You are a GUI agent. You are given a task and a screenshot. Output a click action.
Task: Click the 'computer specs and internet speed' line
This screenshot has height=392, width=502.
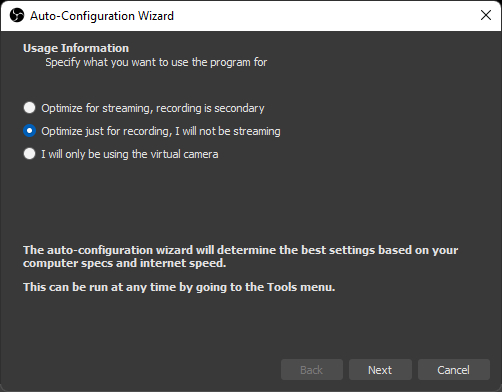coord(125,263)
